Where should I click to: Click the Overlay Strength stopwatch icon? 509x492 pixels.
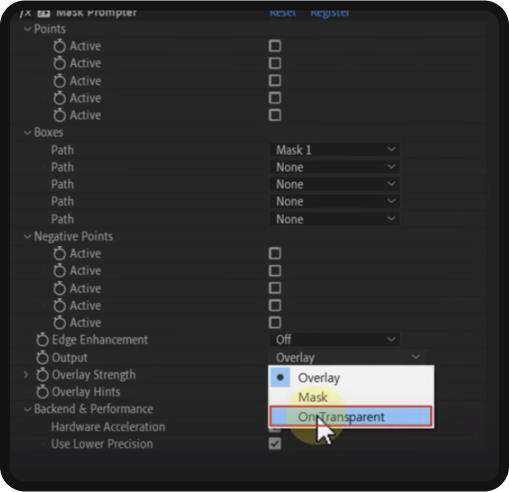[42, 375]
